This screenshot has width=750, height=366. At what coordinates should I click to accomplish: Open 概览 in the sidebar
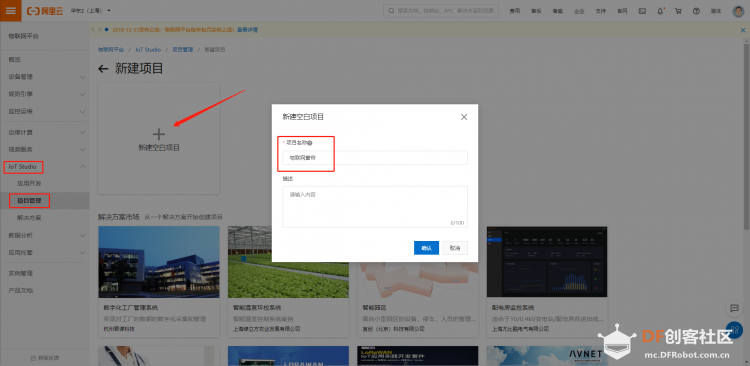(14, 60)
